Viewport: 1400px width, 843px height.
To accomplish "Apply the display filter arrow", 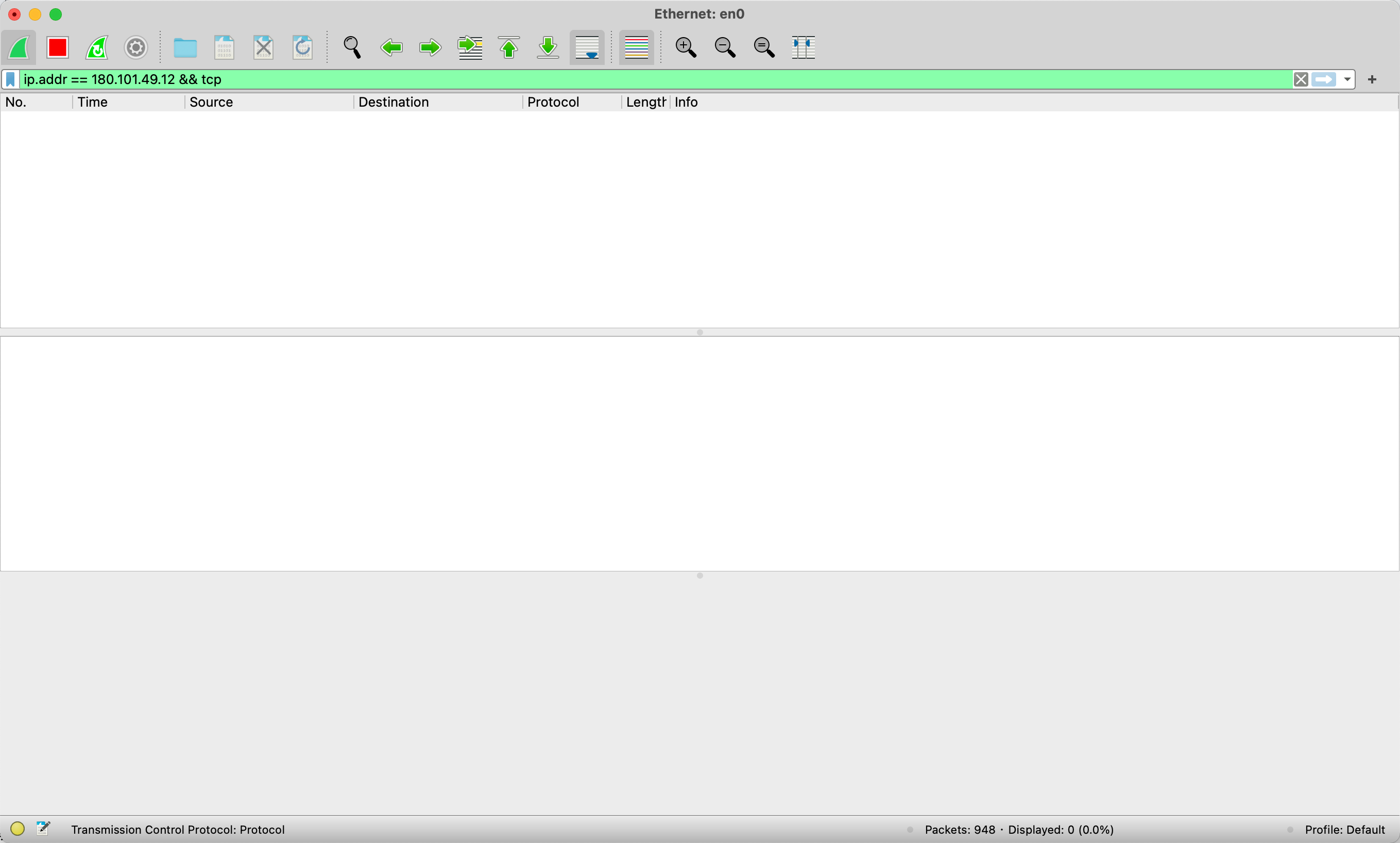I will 1324,79.
